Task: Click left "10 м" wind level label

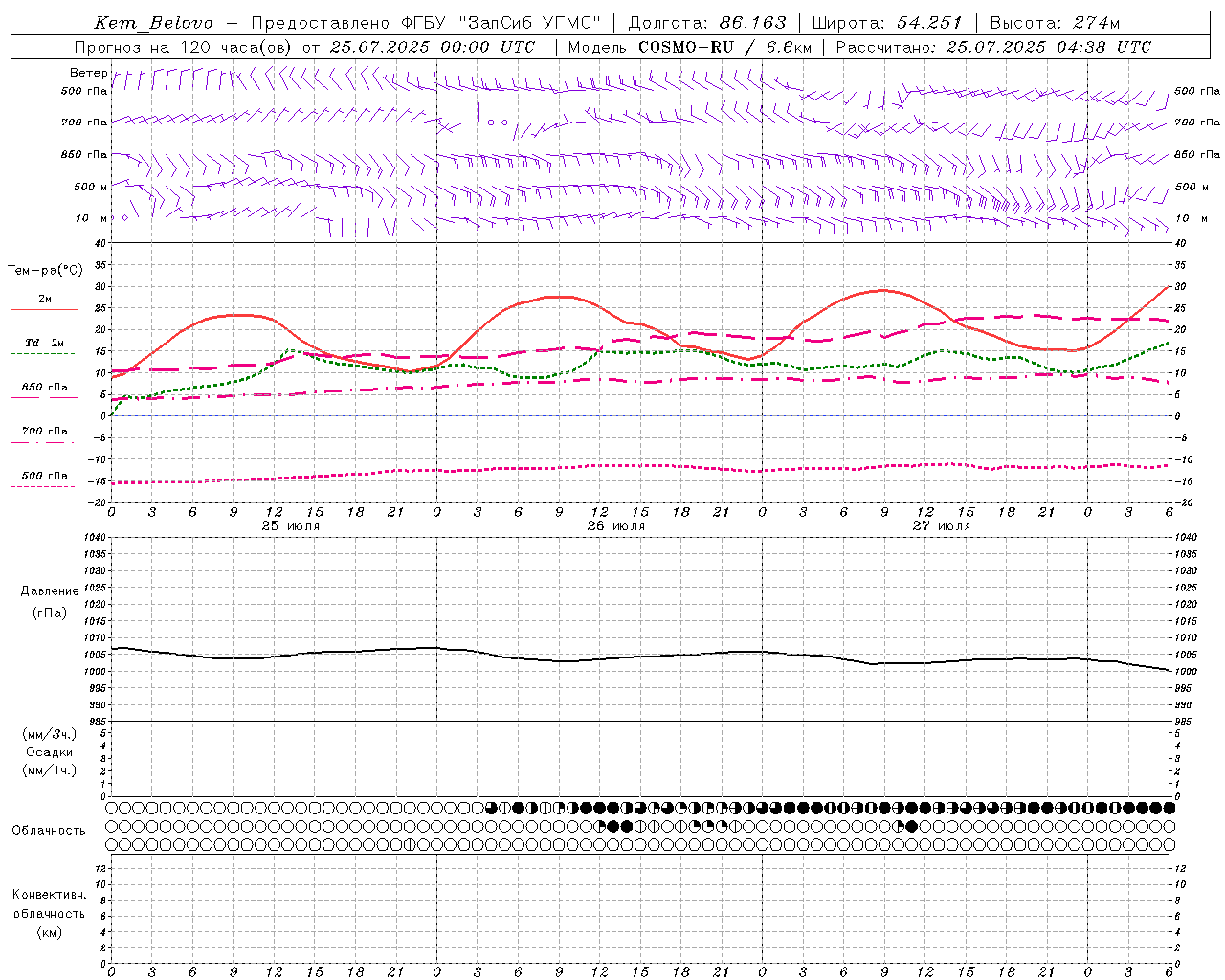Action: (x=91, y=218)
